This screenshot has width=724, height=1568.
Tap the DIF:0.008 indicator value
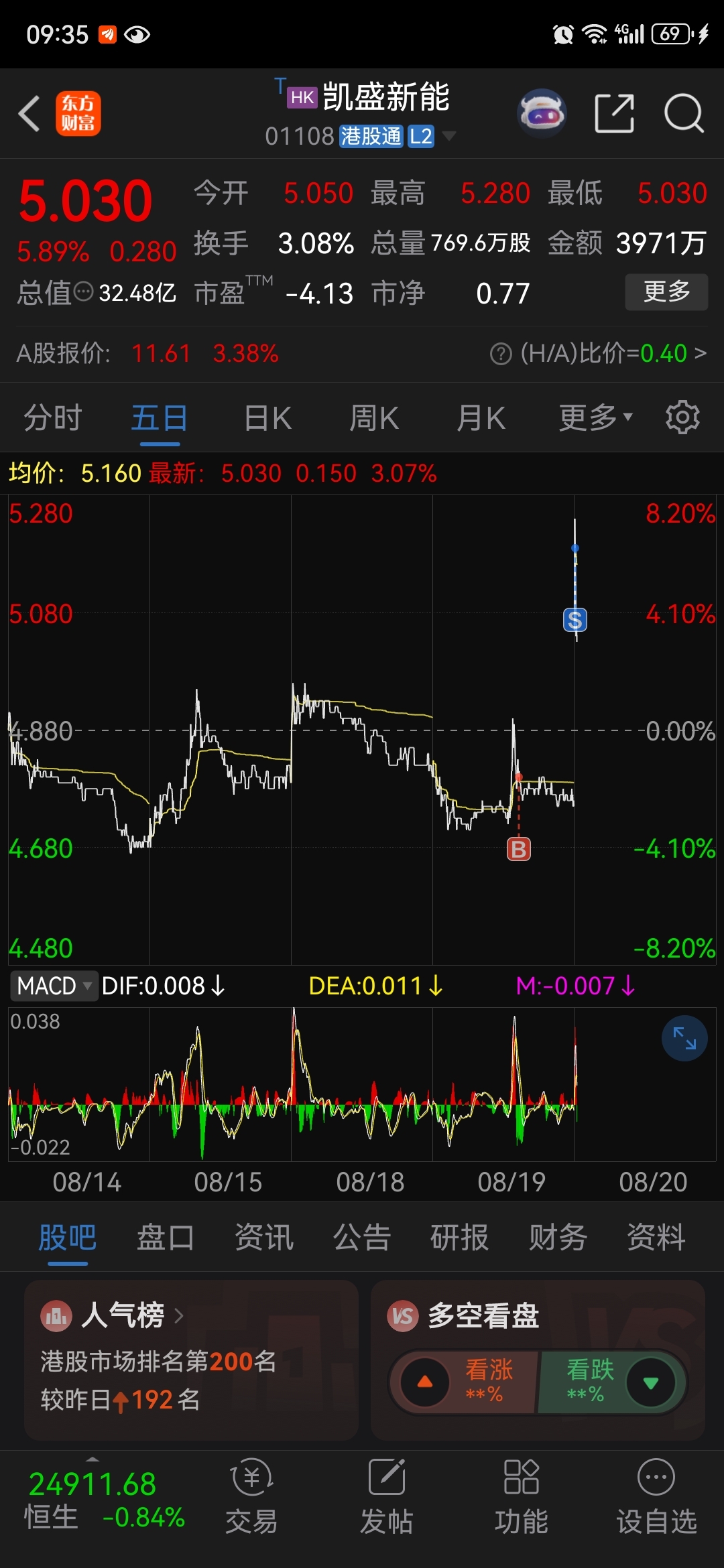[x=164, y=986]
